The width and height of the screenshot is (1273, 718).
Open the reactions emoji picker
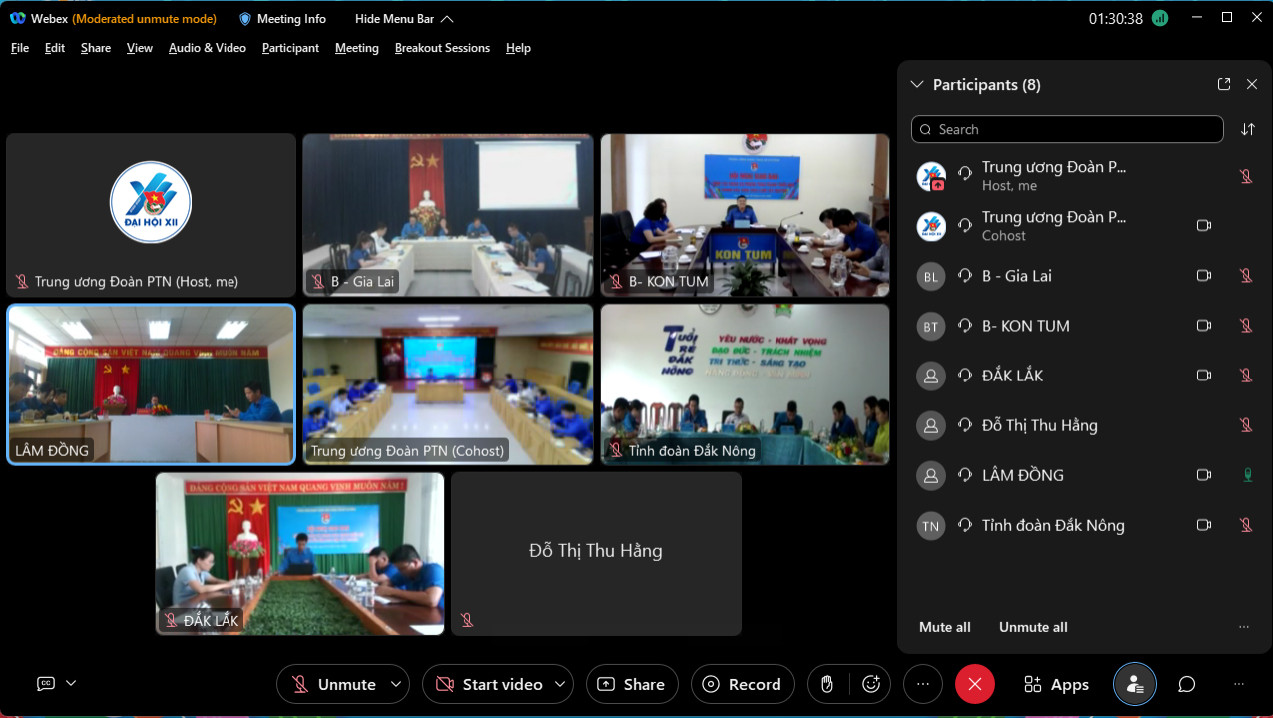point(871,684)
